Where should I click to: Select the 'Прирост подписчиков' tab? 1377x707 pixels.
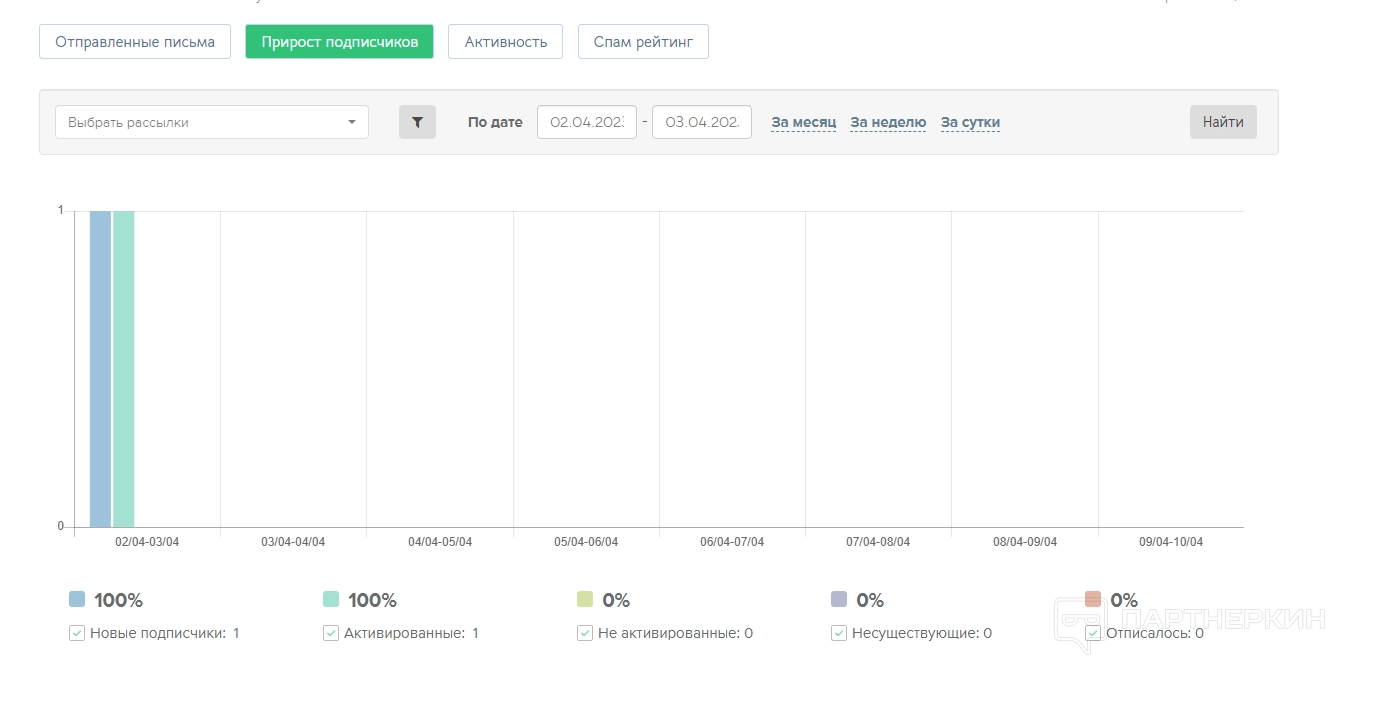coord(339,42)
